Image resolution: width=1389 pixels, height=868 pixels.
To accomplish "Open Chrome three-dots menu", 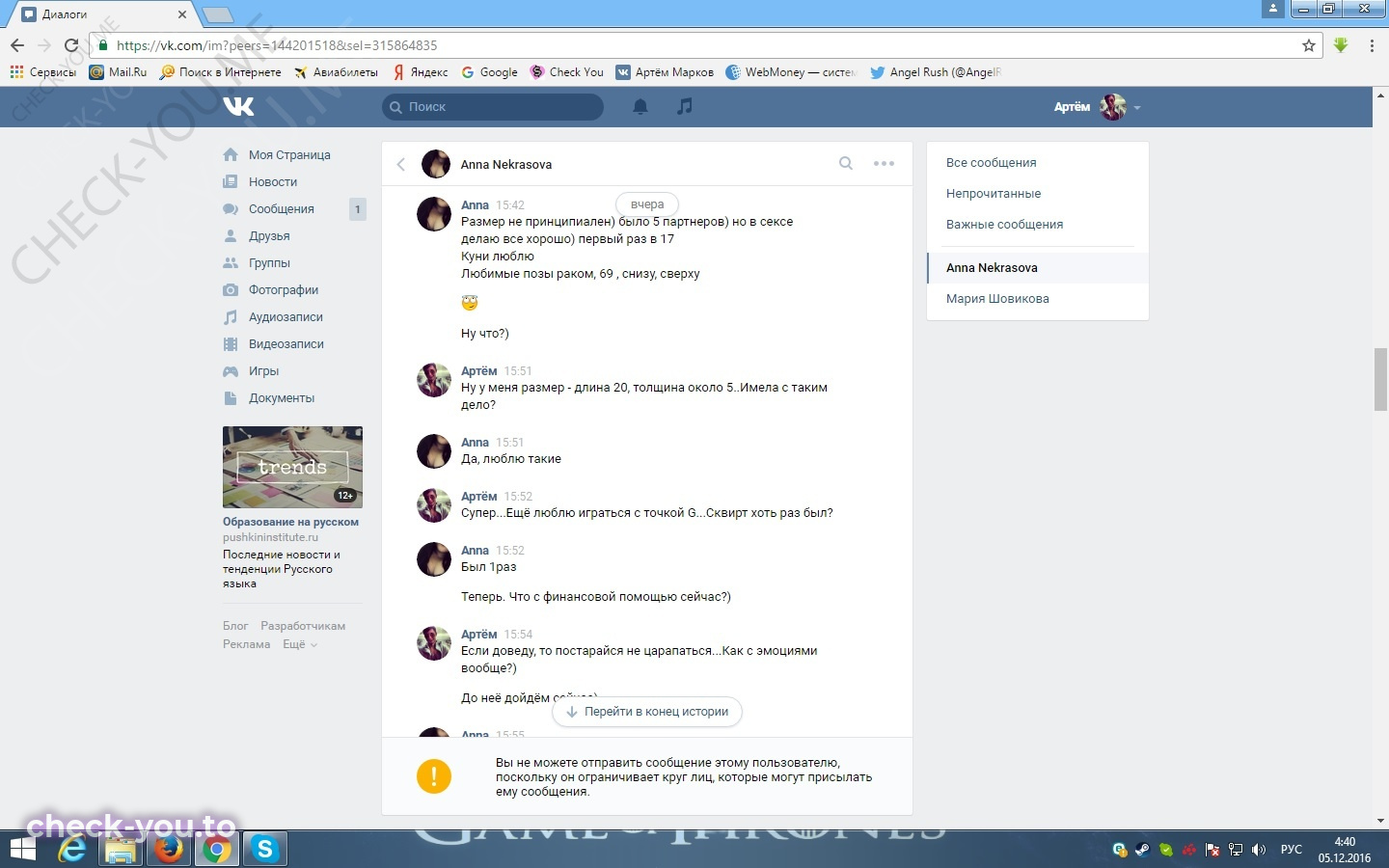I will click(1372, 45).
